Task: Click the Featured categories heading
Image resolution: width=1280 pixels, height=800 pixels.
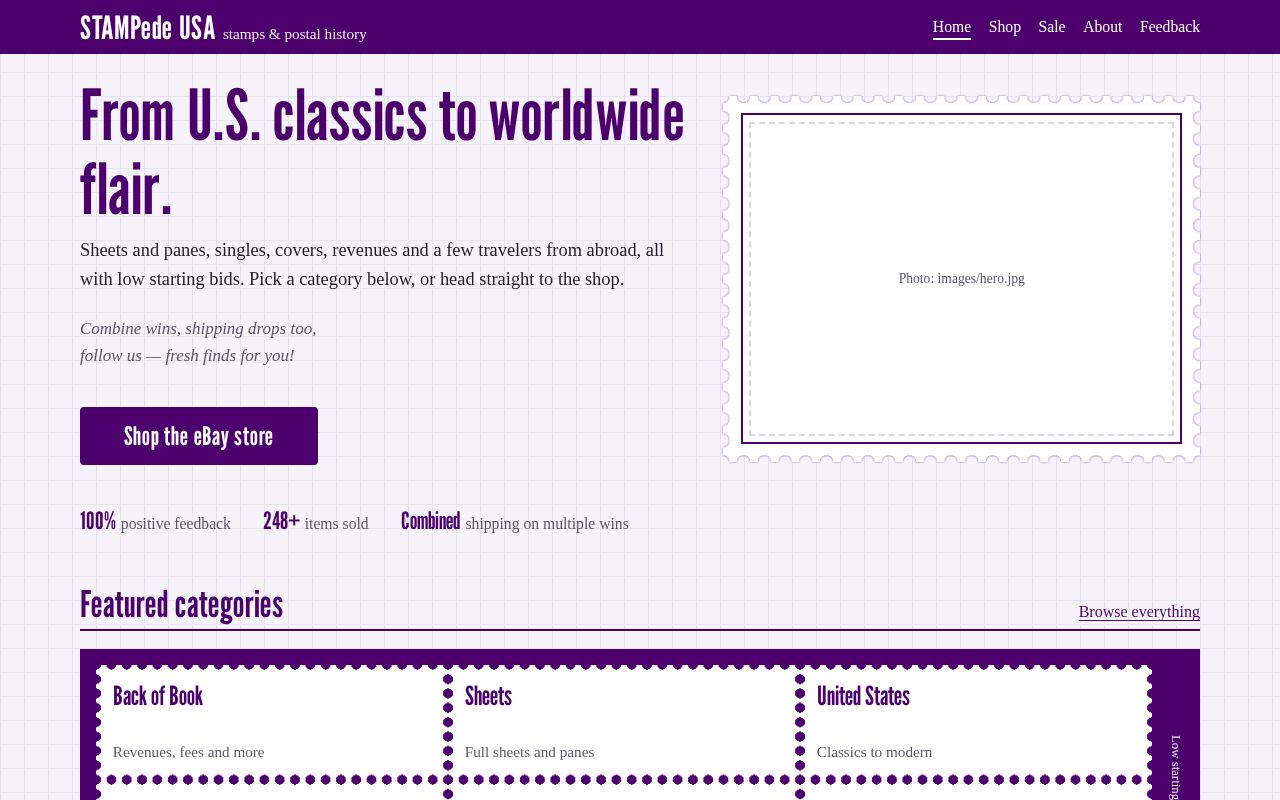Action: coord(181,605)
